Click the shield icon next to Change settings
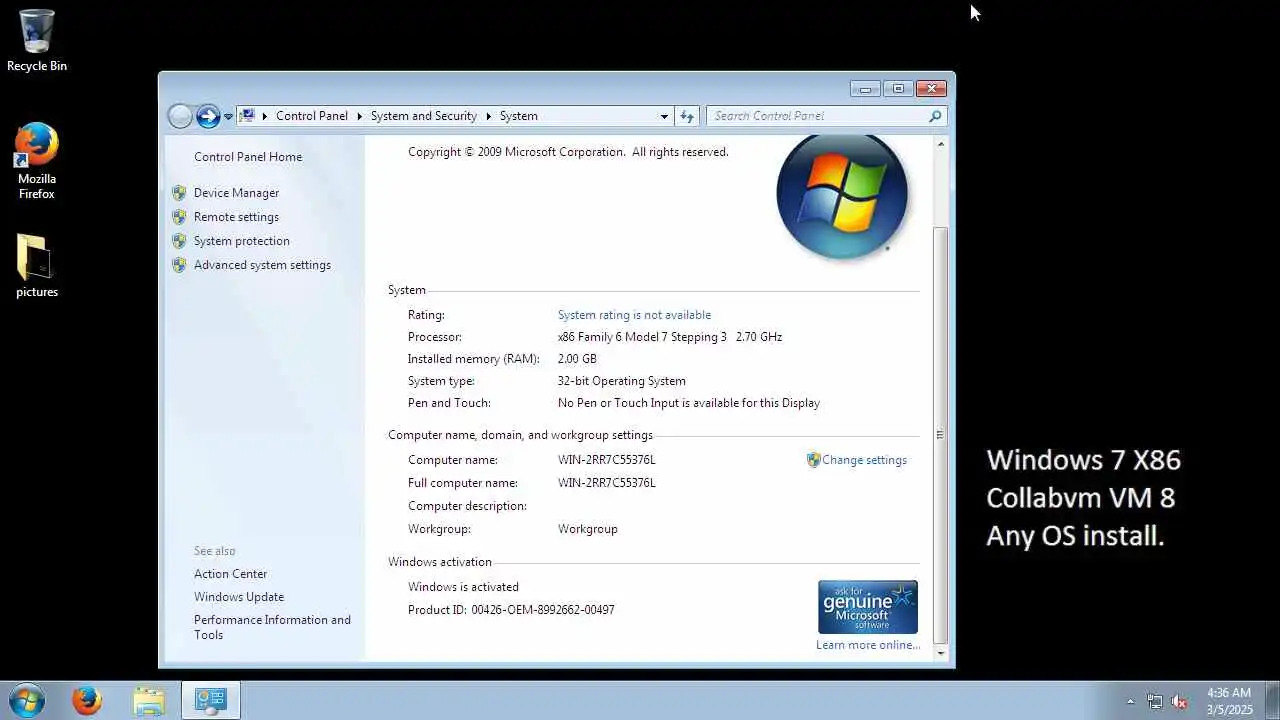This screenshot has width=1280, height=720. [813, 460]
